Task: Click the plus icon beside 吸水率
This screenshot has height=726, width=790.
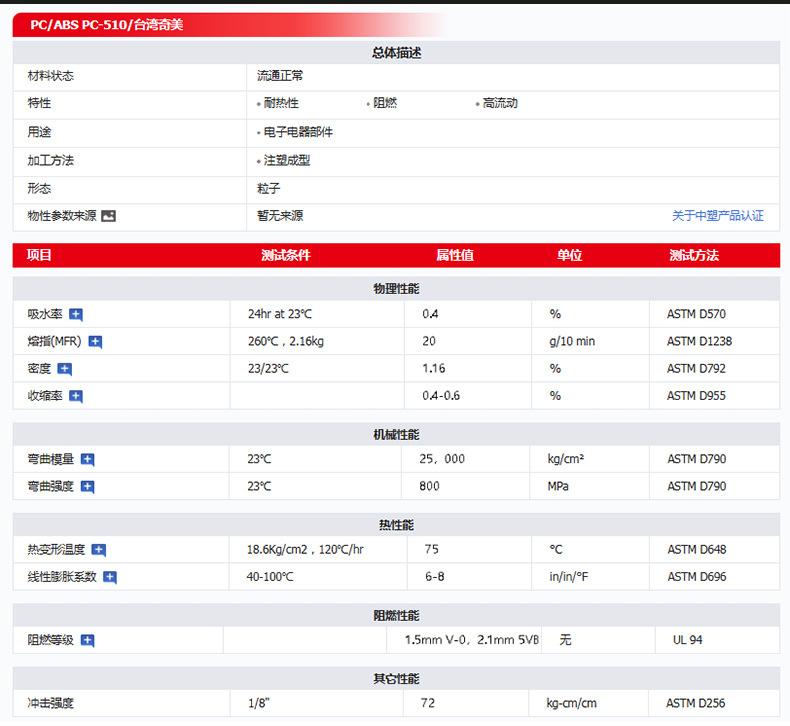Action: [76, 314]
